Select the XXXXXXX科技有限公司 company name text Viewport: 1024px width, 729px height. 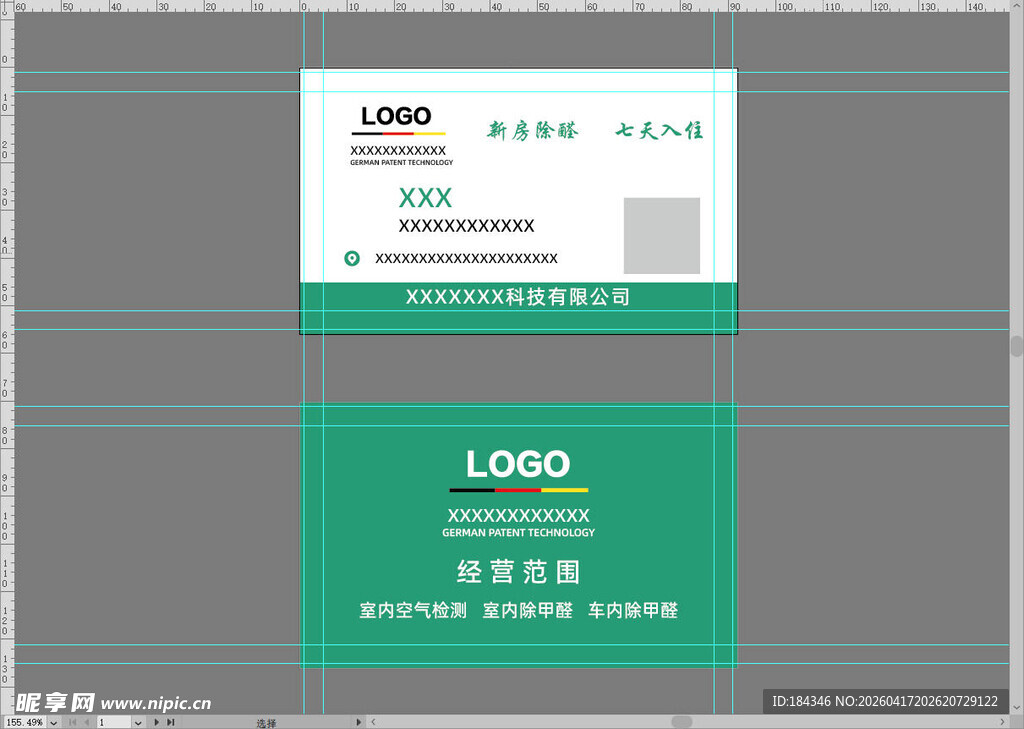point(517,297)
